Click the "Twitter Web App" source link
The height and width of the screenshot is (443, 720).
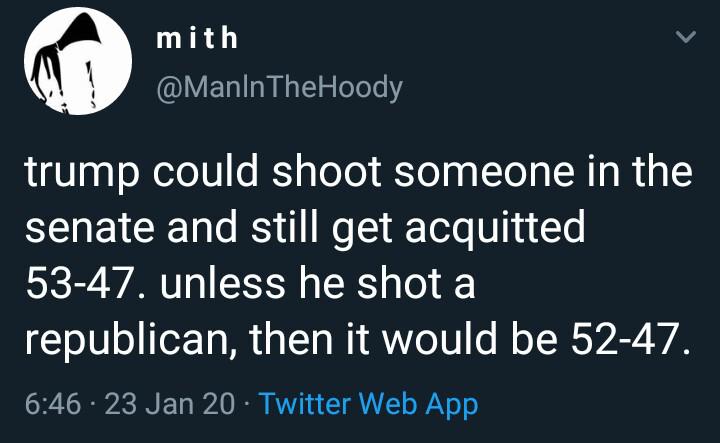click(368, 404)
